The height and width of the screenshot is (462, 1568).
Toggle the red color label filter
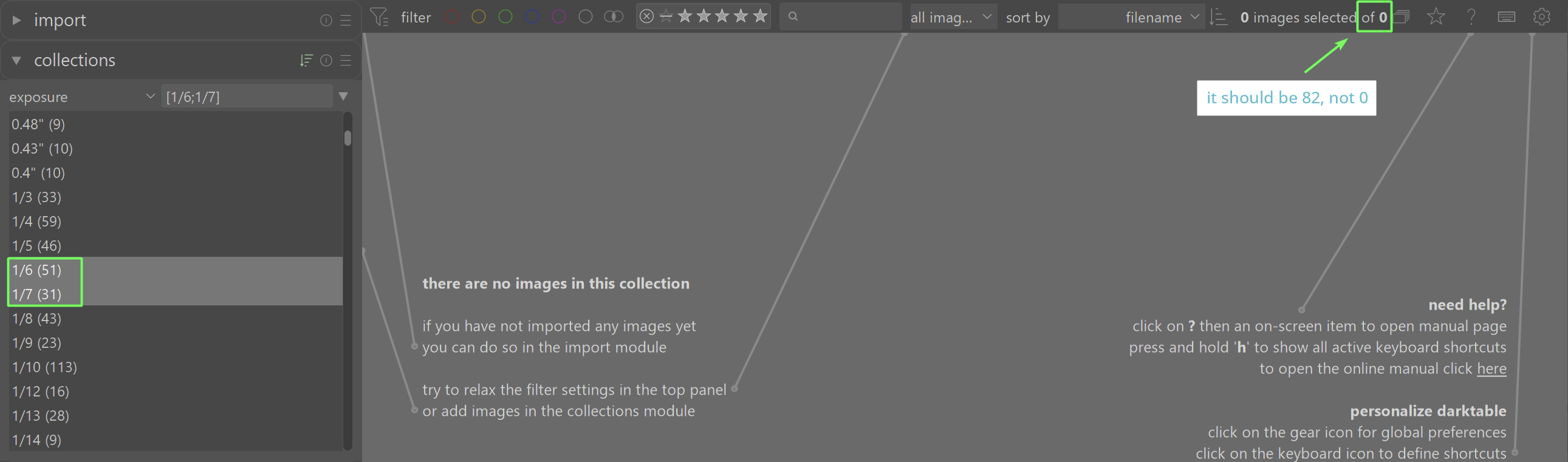452,17
